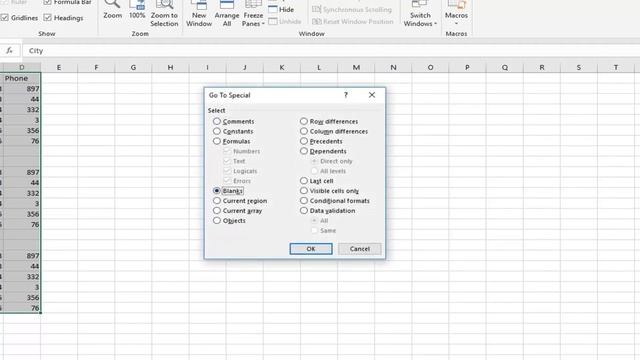
Task: Select column Q header
Action: (x=505, y=67)
